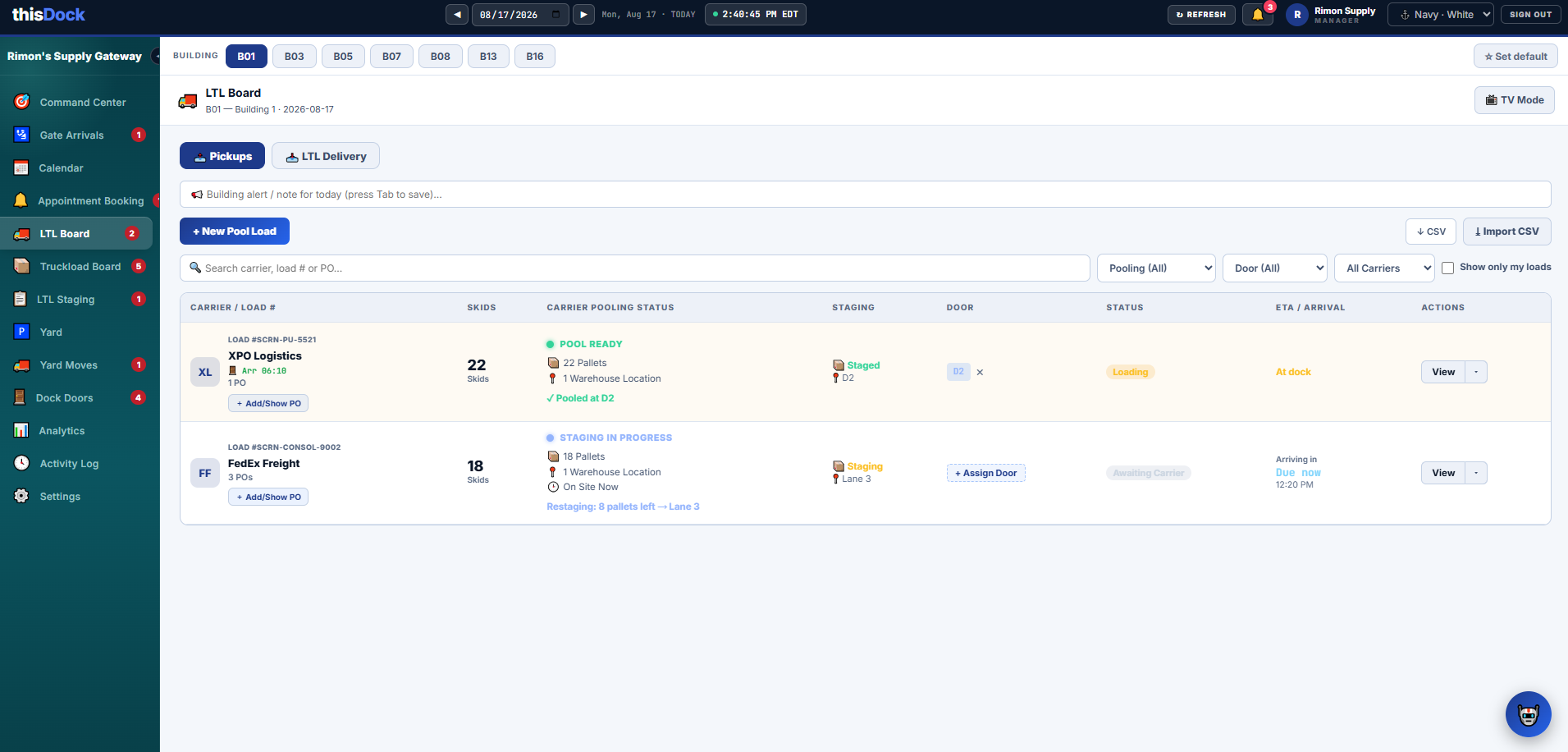Screen dimensions: 1568x752
Task: Launch TV Mode
Action: pyautogui.click(x=1515, y=100)
